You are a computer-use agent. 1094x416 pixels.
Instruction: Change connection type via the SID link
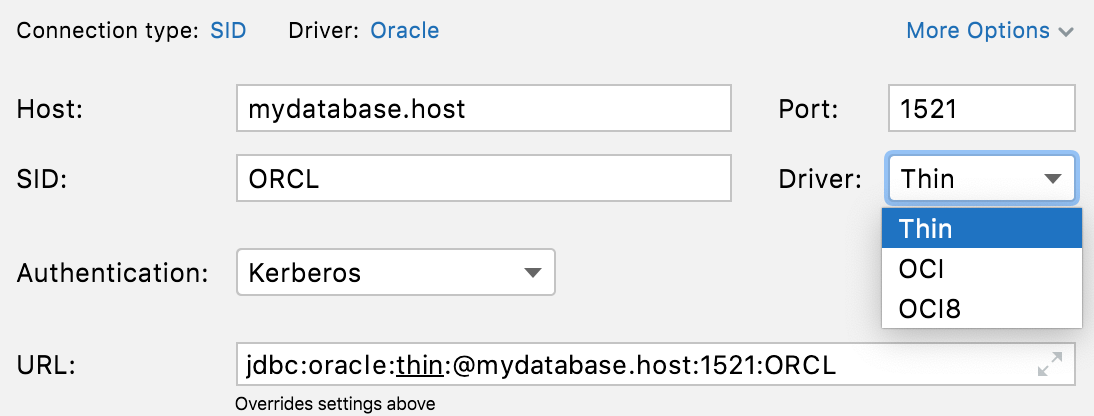228,31
